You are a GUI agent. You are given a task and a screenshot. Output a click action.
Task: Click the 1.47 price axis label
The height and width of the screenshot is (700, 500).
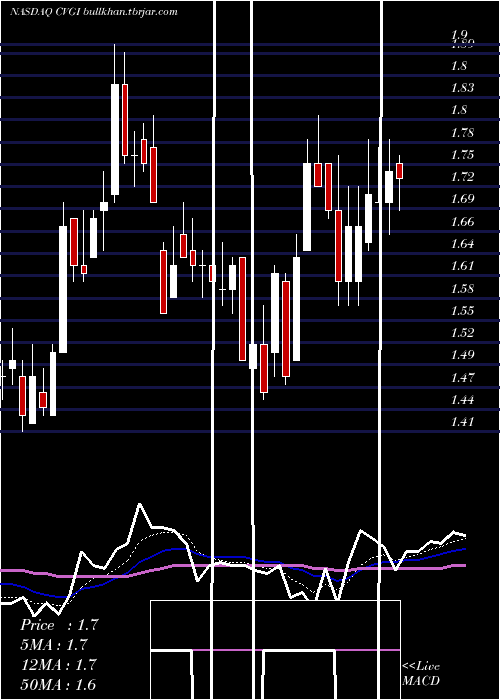(462, 378)
